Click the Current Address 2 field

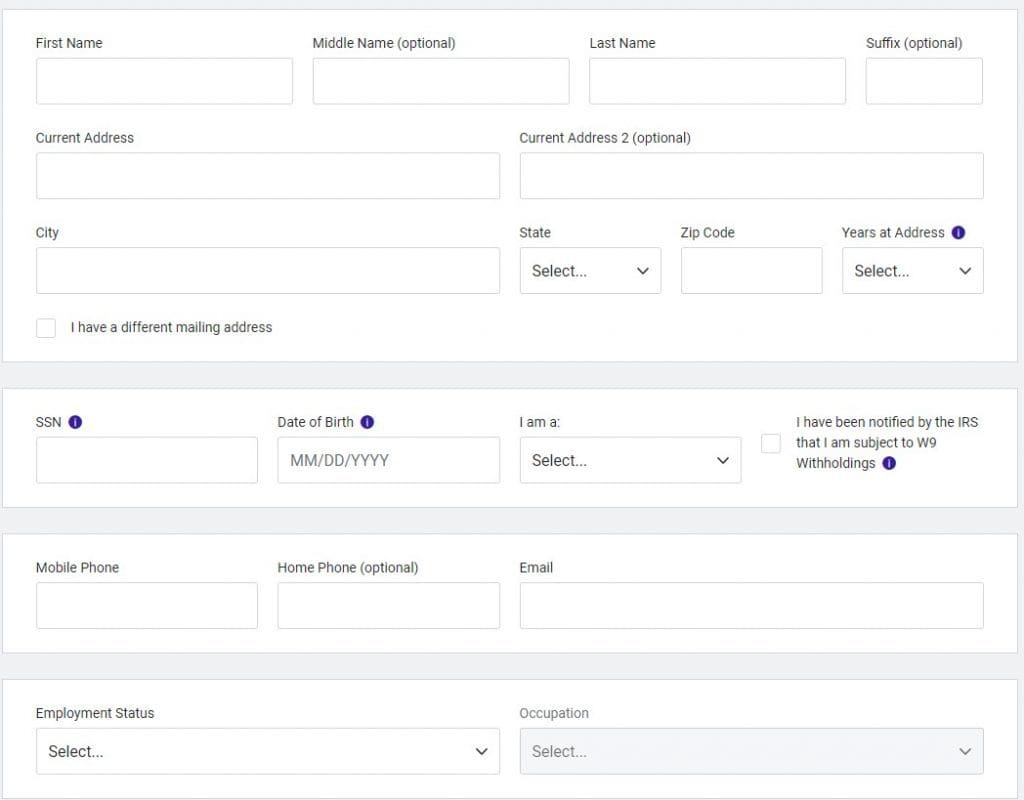click(x=752, y=176)
